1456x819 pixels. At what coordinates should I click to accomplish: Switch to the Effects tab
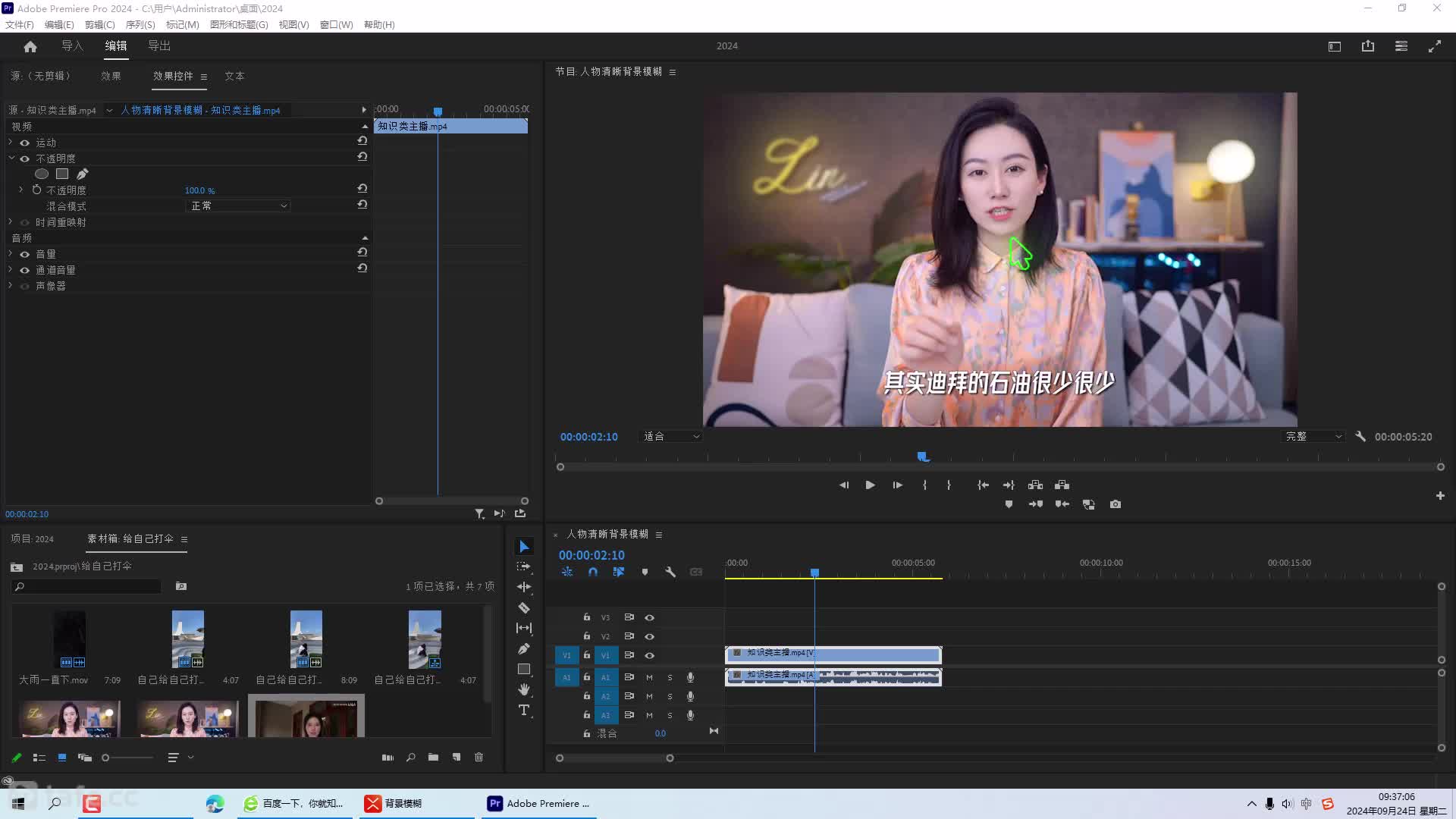(x=111, y=76)
